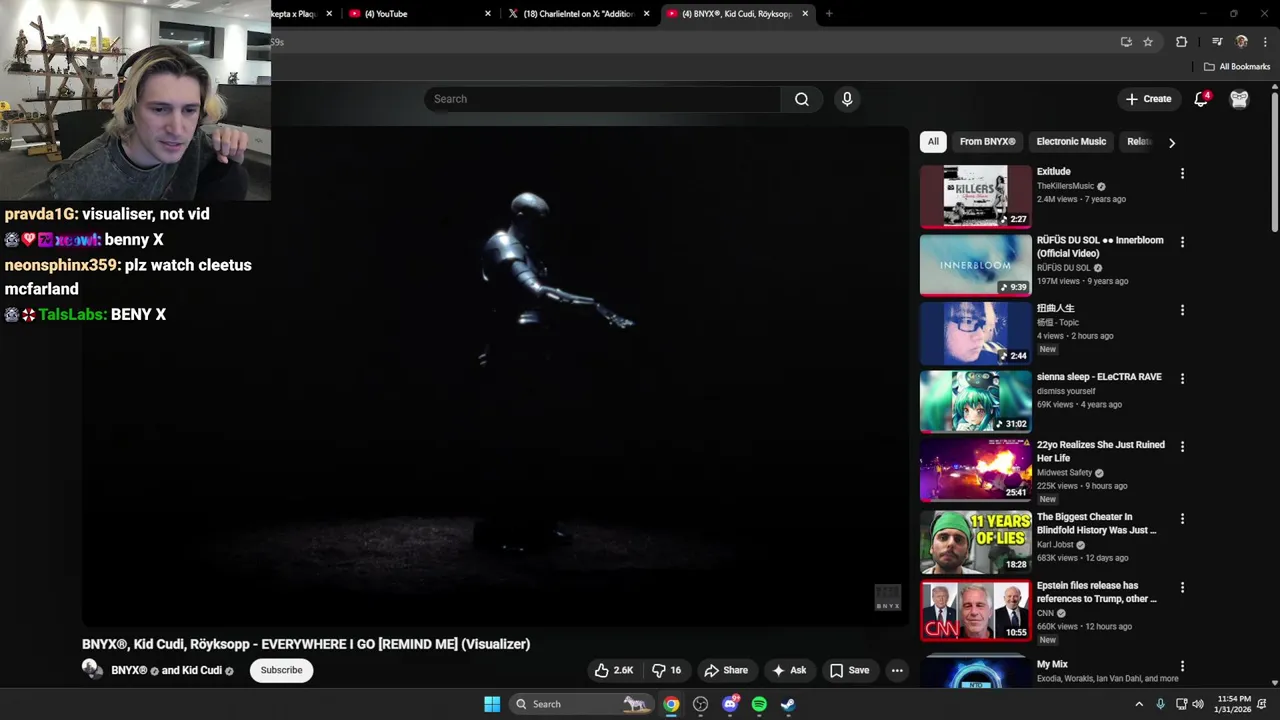Open the Windows Start menu
This screenshot has width=1280, height=720.
tap(492, 704)
